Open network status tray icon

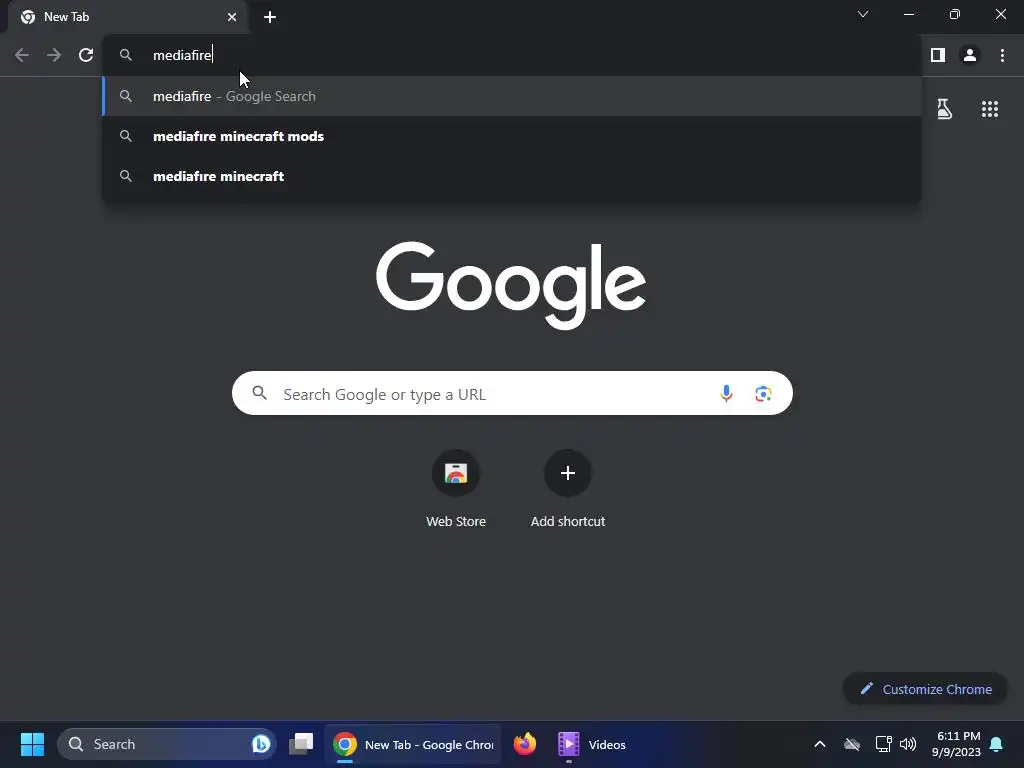pos(883,744)
